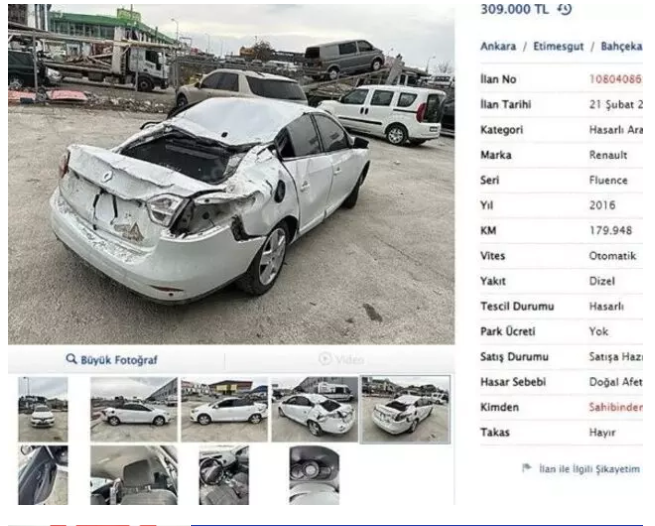Click the price history clock icon
This screenshot has width=655, height=526.
click(x=564, y=9)
